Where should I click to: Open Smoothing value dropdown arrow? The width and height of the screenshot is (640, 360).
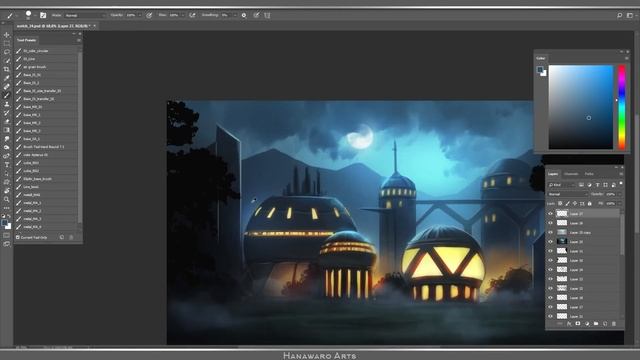[235, 15]
